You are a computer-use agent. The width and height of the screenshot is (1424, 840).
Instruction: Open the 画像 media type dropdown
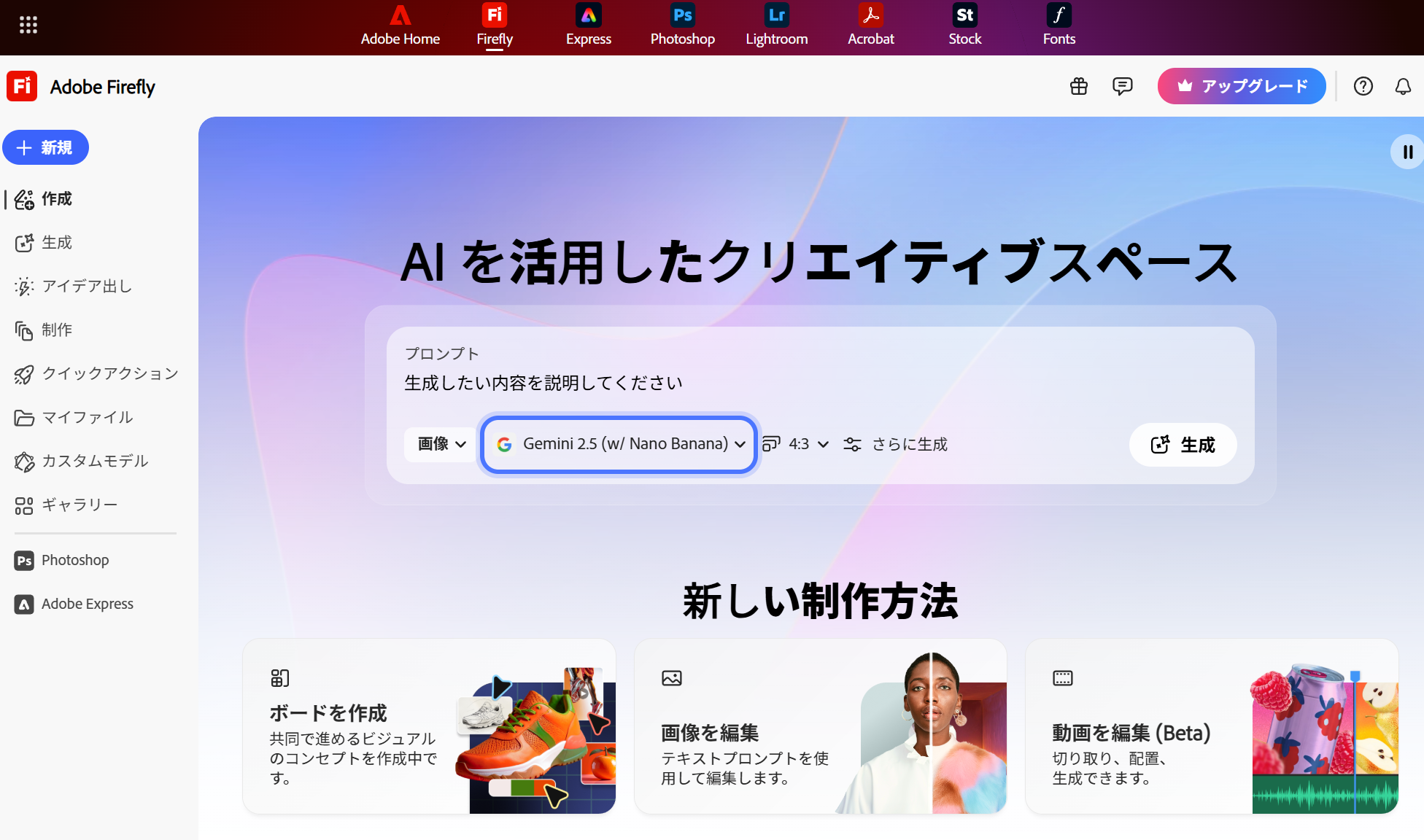pyautogui.click(x=438, y=444)
